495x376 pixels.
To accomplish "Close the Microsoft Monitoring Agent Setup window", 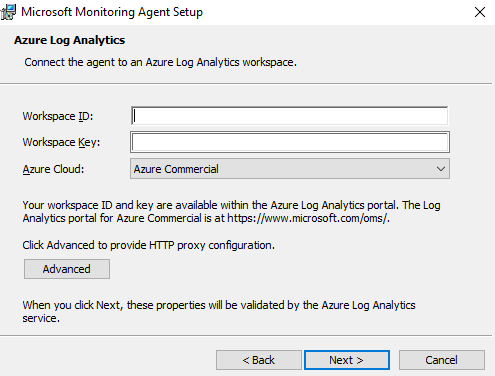I will 480,12.
